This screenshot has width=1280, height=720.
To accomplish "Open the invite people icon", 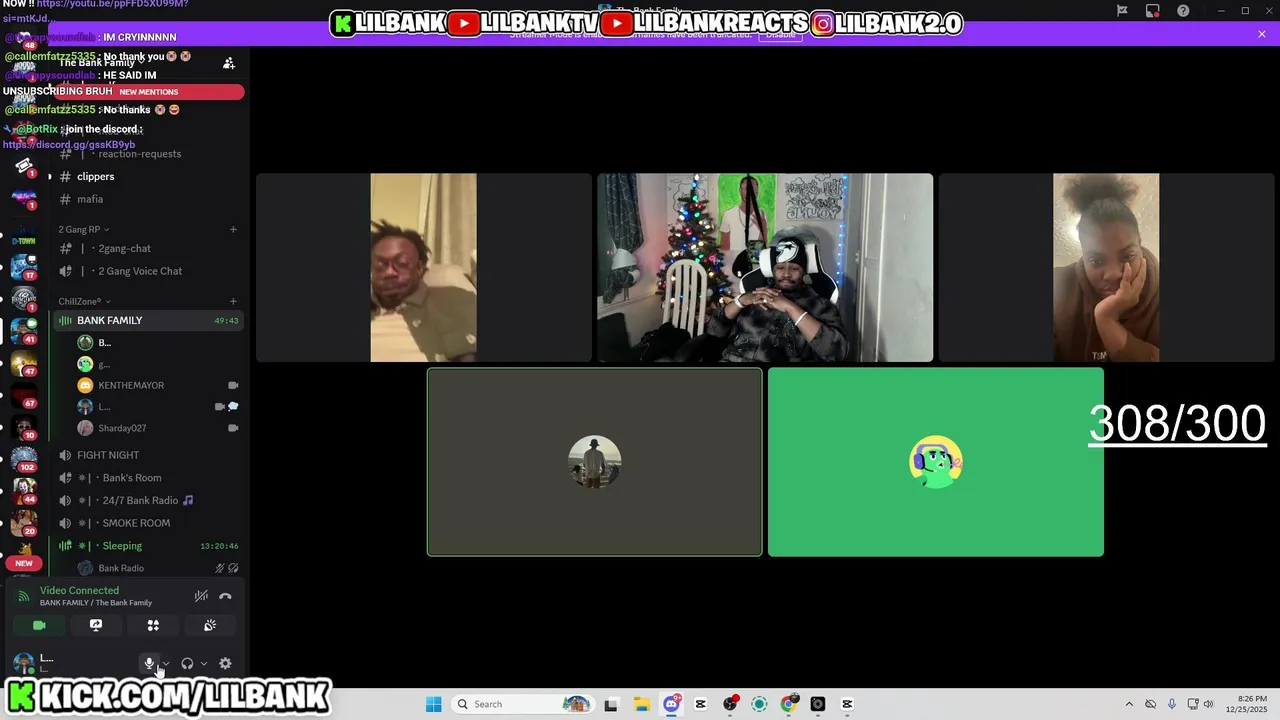I will pyautogui.click(x=229, y=63).
